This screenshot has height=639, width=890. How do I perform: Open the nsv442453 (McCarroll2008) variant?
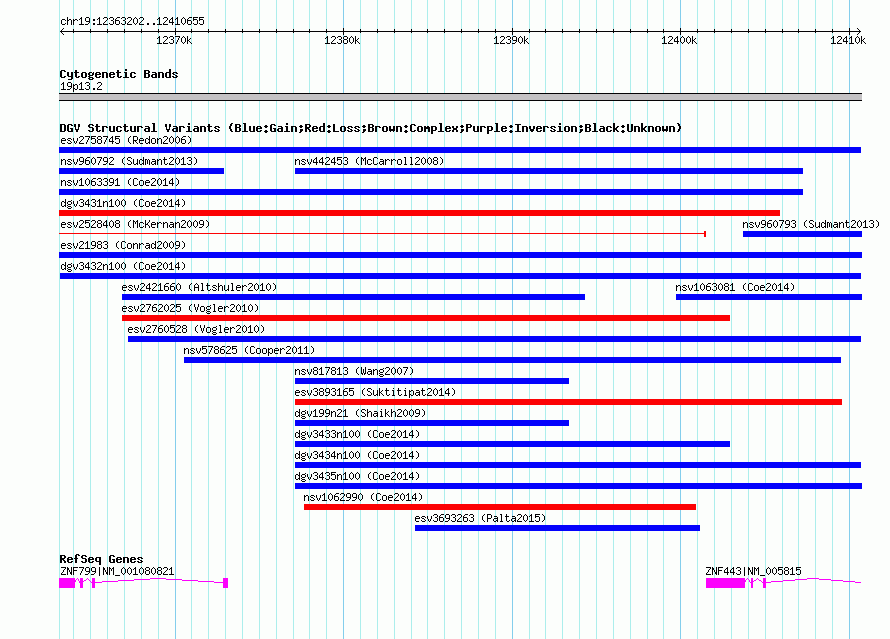point(369,161)
